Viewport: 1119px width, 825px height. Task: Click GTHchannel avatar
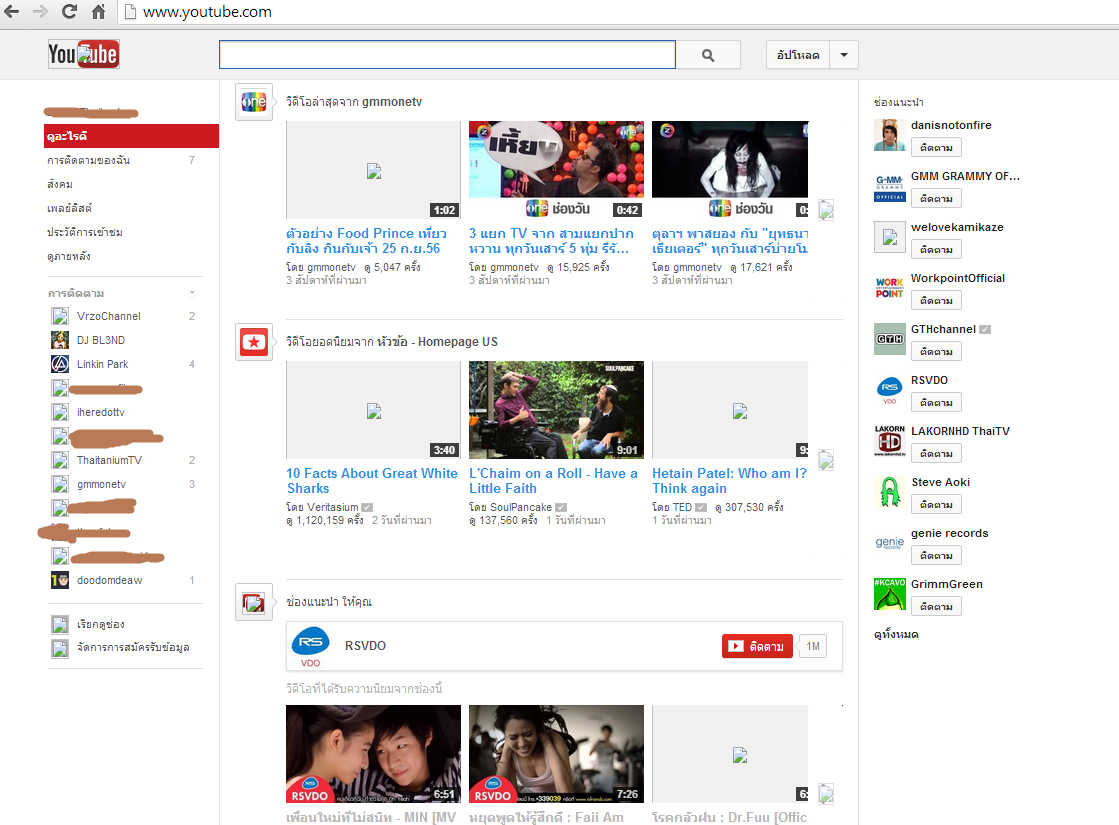890,340
